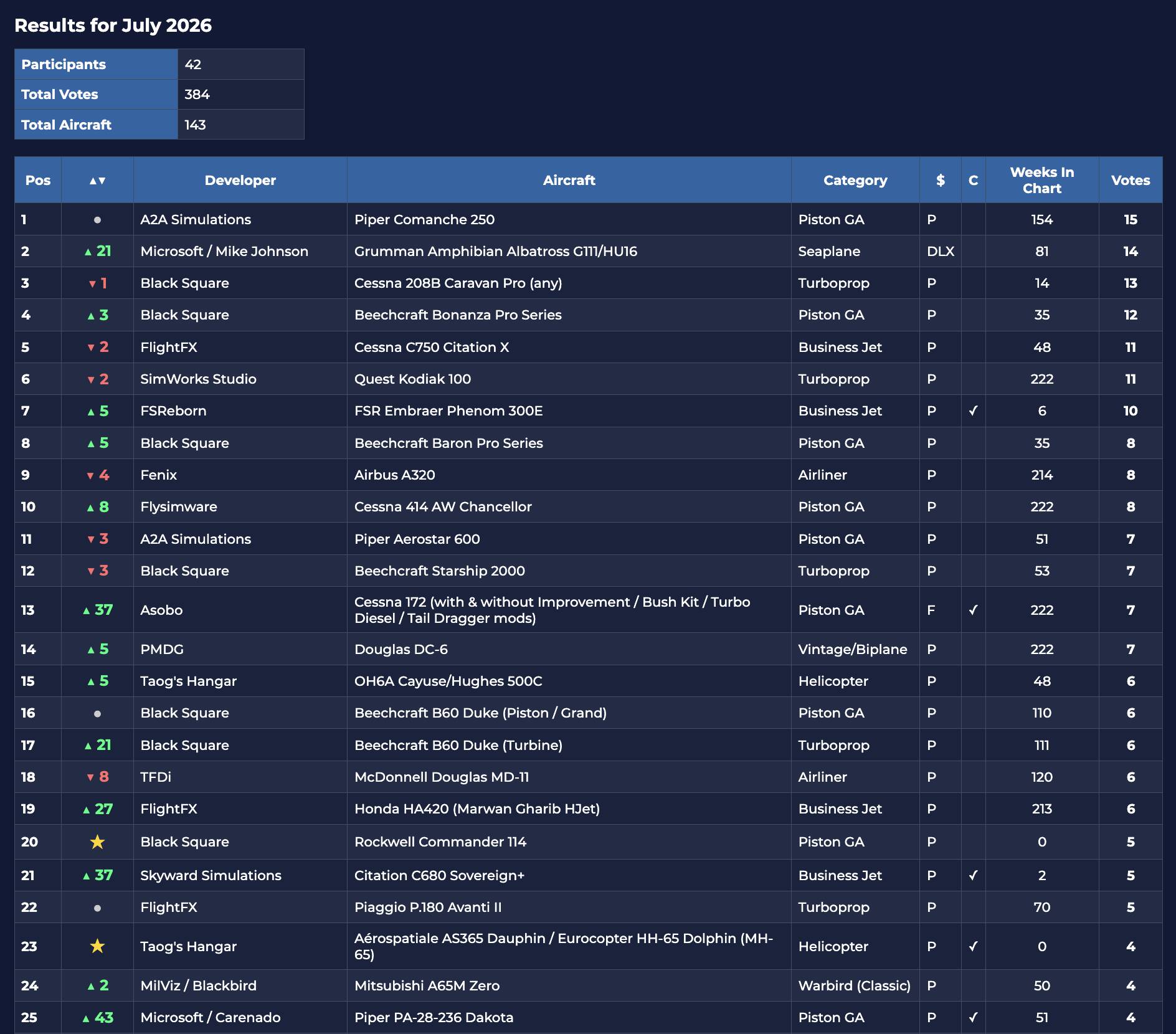Click the gray dot in Piper Comanche row
Viewport: 1176px width, 1034px height.
[97, 220]
